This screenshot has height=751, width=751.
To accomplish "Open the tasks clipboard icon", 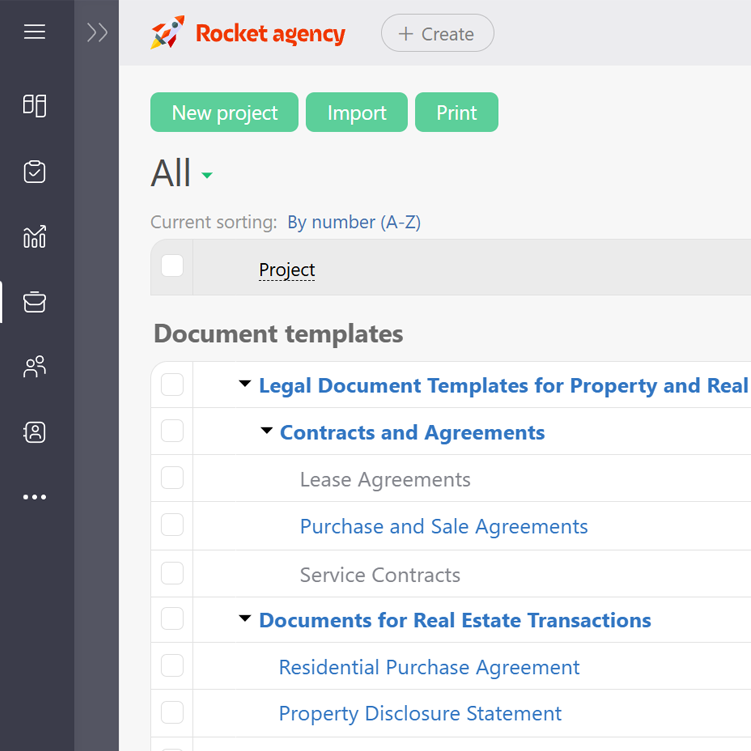I will 34,171.
